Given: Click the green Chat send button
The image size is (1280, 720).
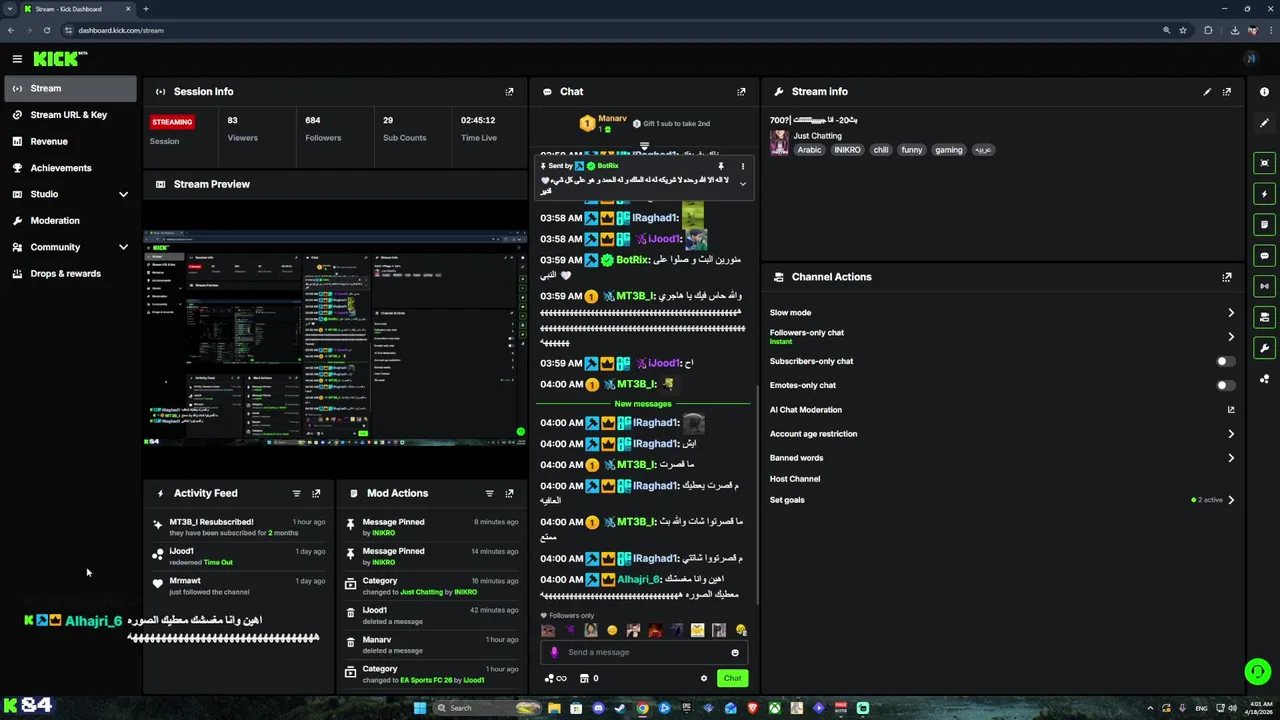Looking at the screenshot, I should point(732,678).
